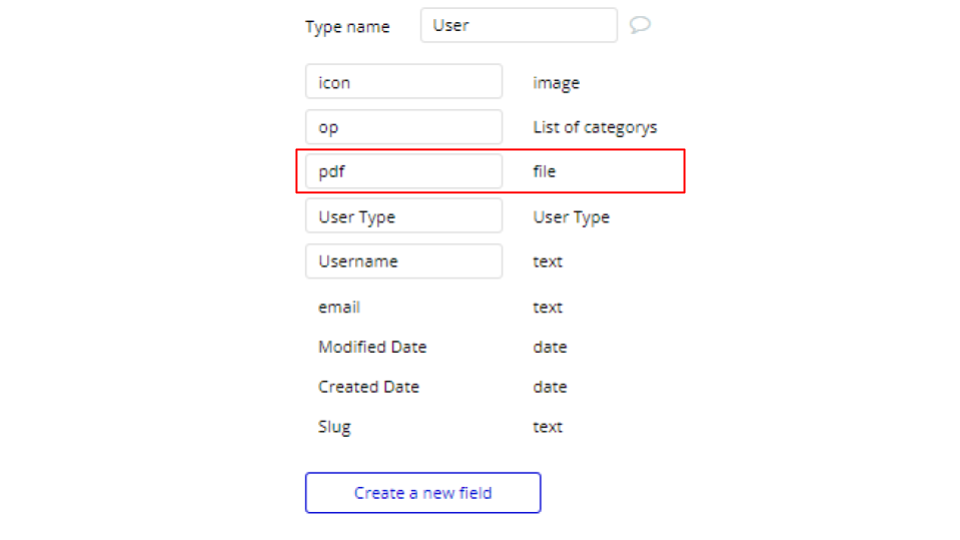
Task: Select the pdf field name box
Action: click(404, 171)
